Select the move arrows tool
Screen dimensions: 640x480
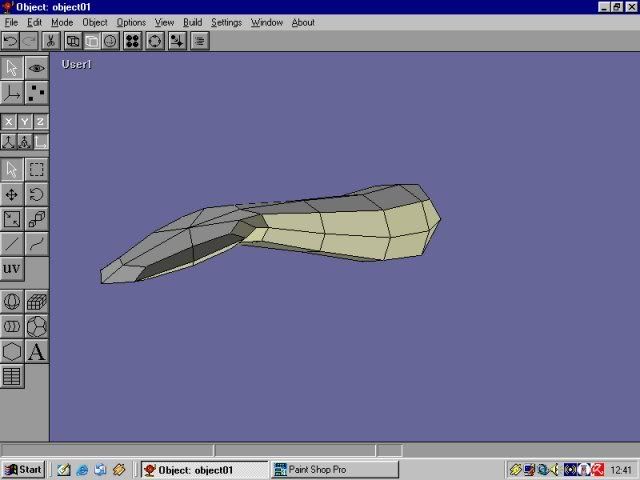[12, 195]
